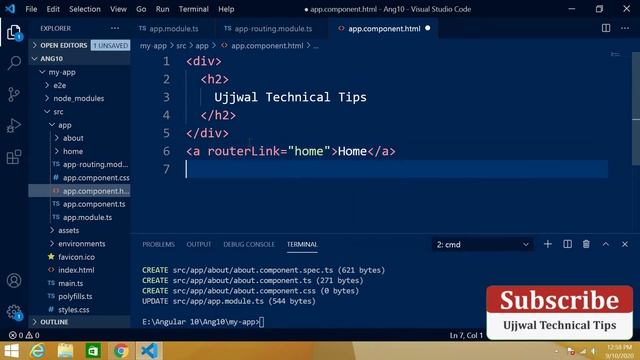This screenshot has height=360, width=640.
Task: Click the Windows Start button
Action: tap(11, 351)
